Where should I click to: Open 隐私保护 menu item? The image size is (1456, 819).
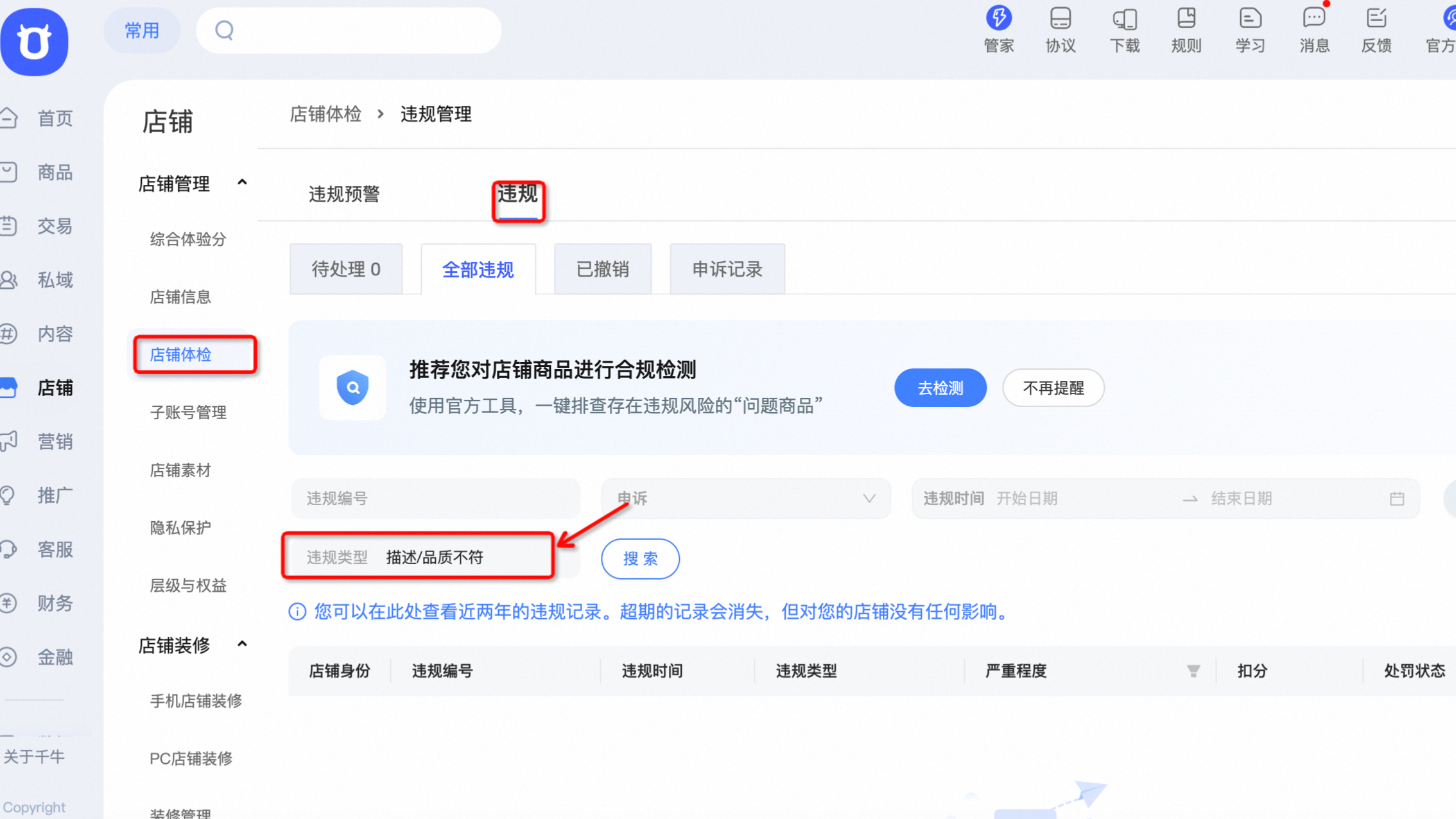tap(180, 528)
